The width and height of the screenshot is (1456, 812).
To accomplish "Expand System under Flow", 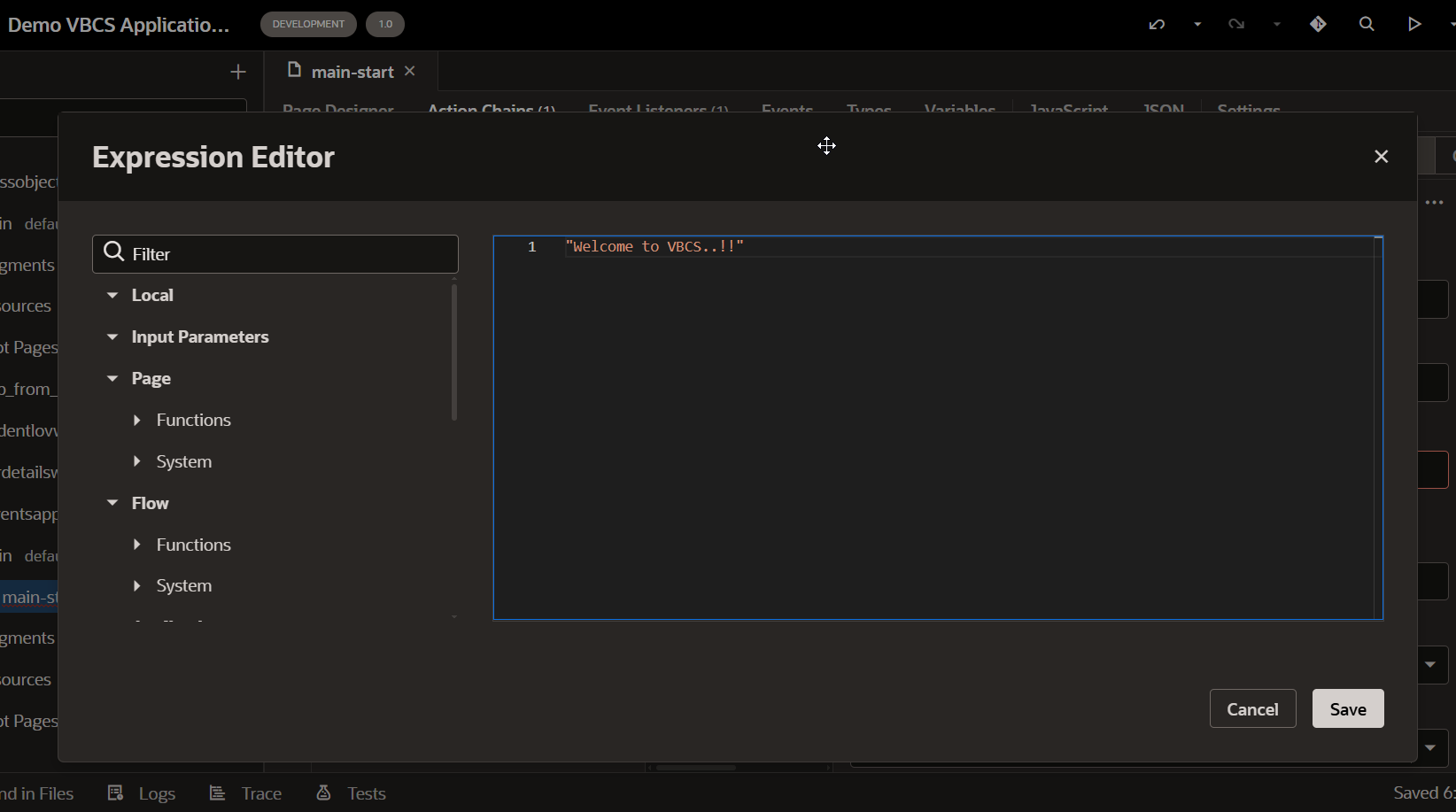I will tap(137, 585).
